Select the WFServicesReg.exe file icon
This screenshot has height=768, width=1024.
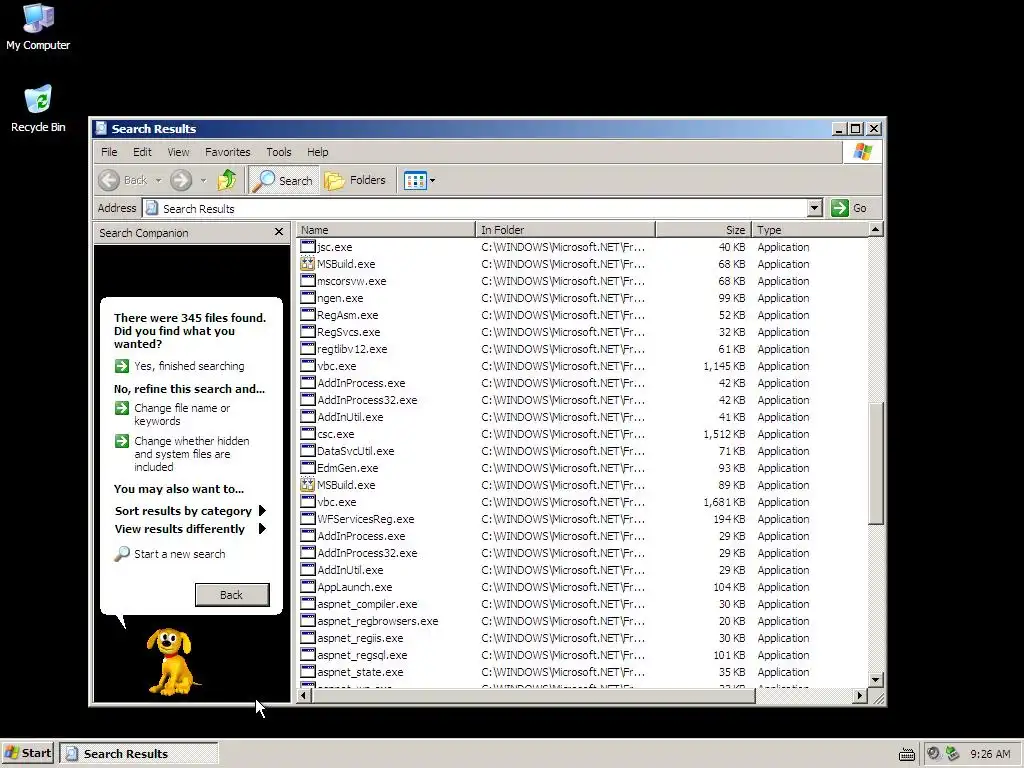click(x=308, y=519)
